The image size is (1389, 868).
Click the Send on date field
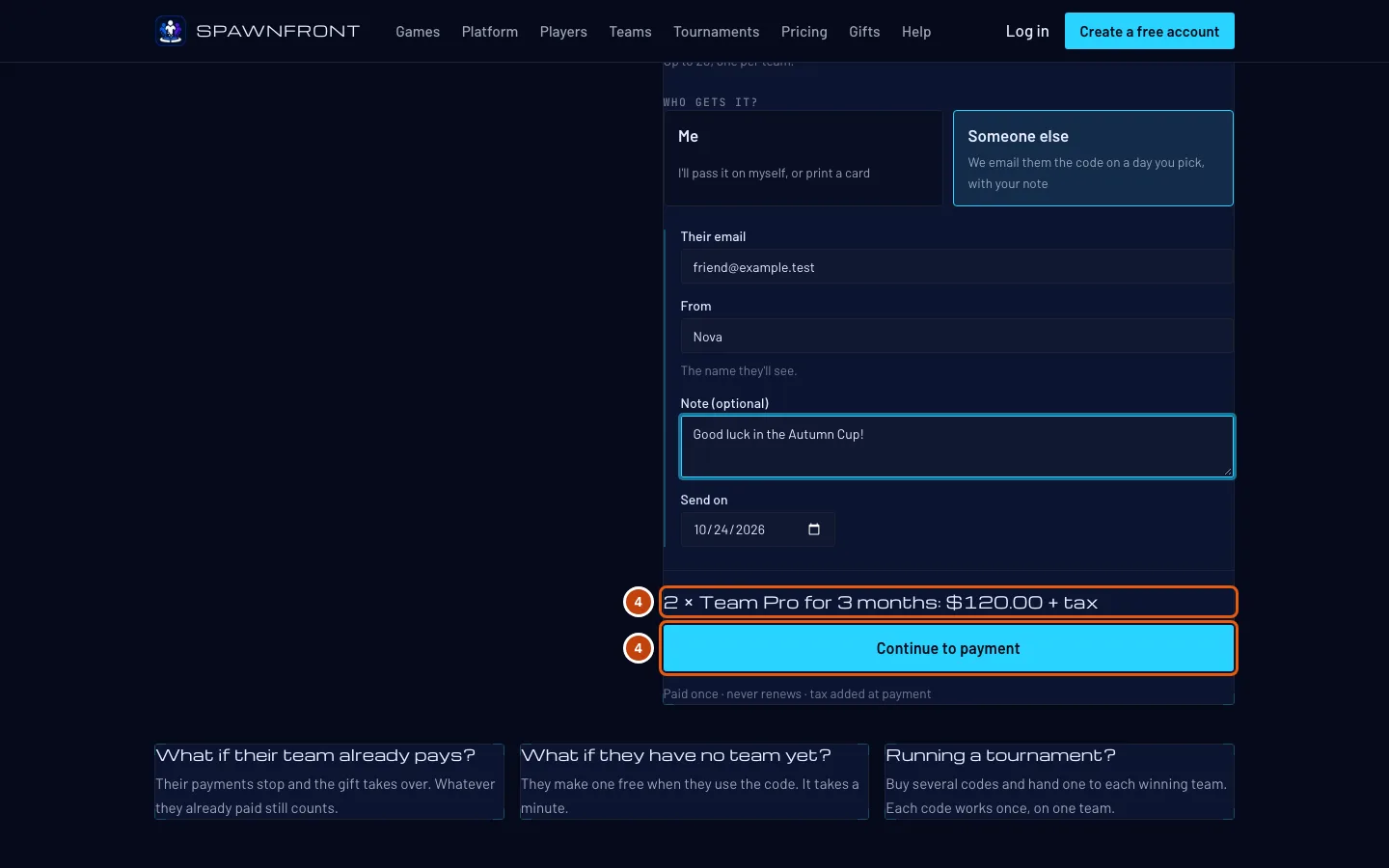[x=758, y=529]
